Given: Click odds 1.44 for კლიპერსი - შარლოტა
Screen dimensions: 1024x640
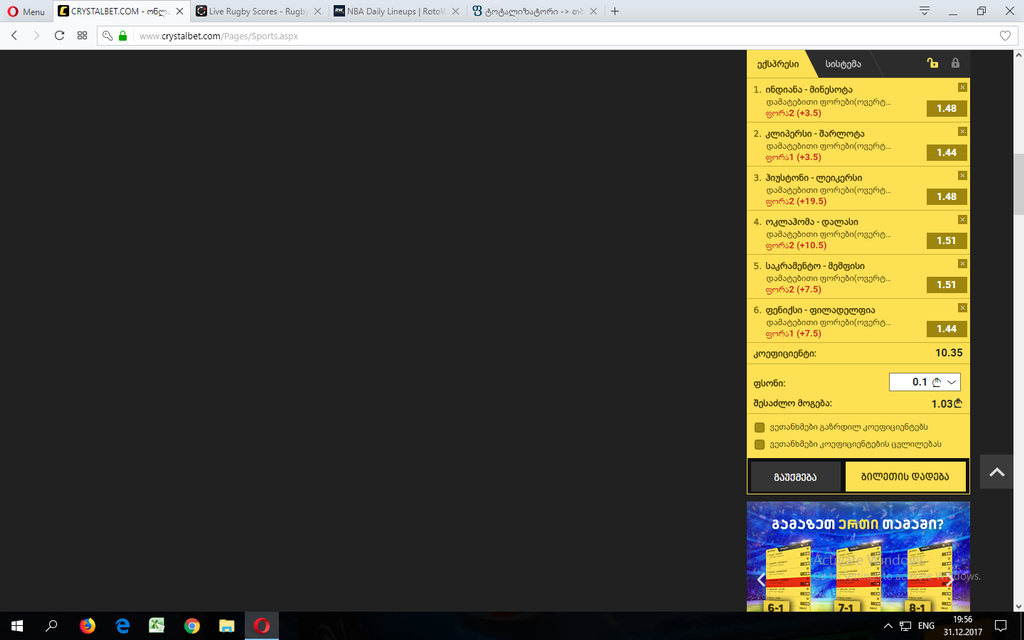Looking at the screenshot, I should tap(946, 152).
